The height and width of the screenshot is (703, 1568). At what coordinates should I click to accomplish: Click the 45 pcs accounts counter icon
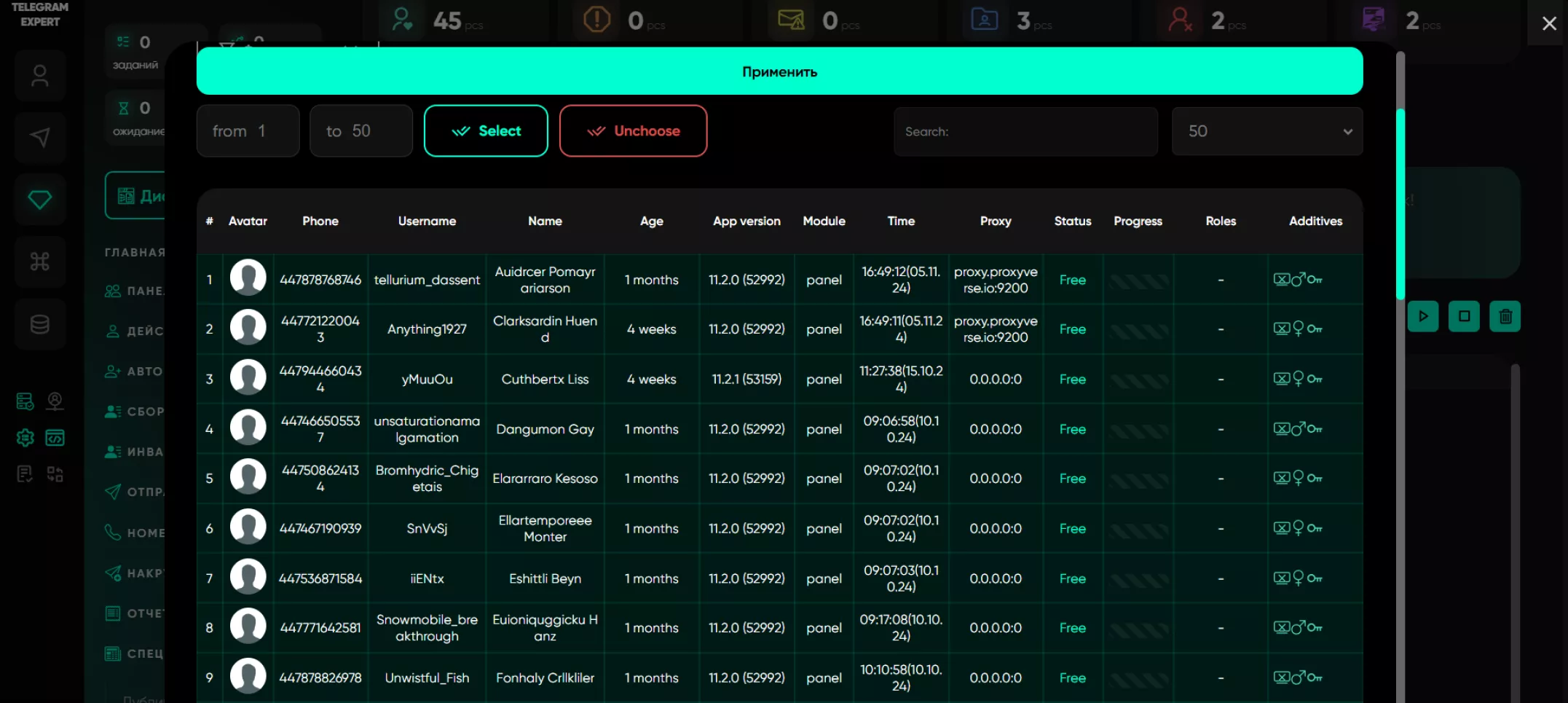click(402, 19)
